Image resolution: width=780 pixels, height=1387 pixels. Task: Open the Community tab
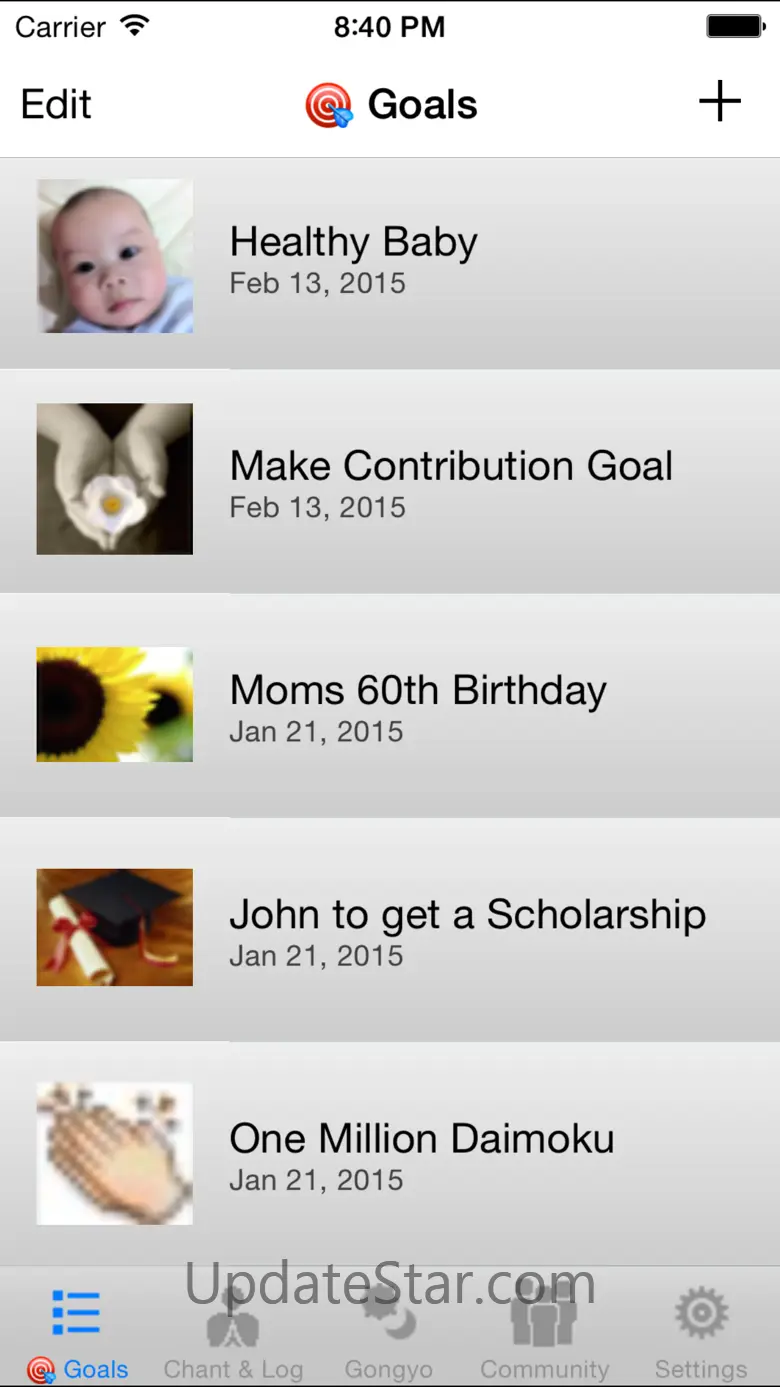pyautogui.click(x=544, y=1330)
